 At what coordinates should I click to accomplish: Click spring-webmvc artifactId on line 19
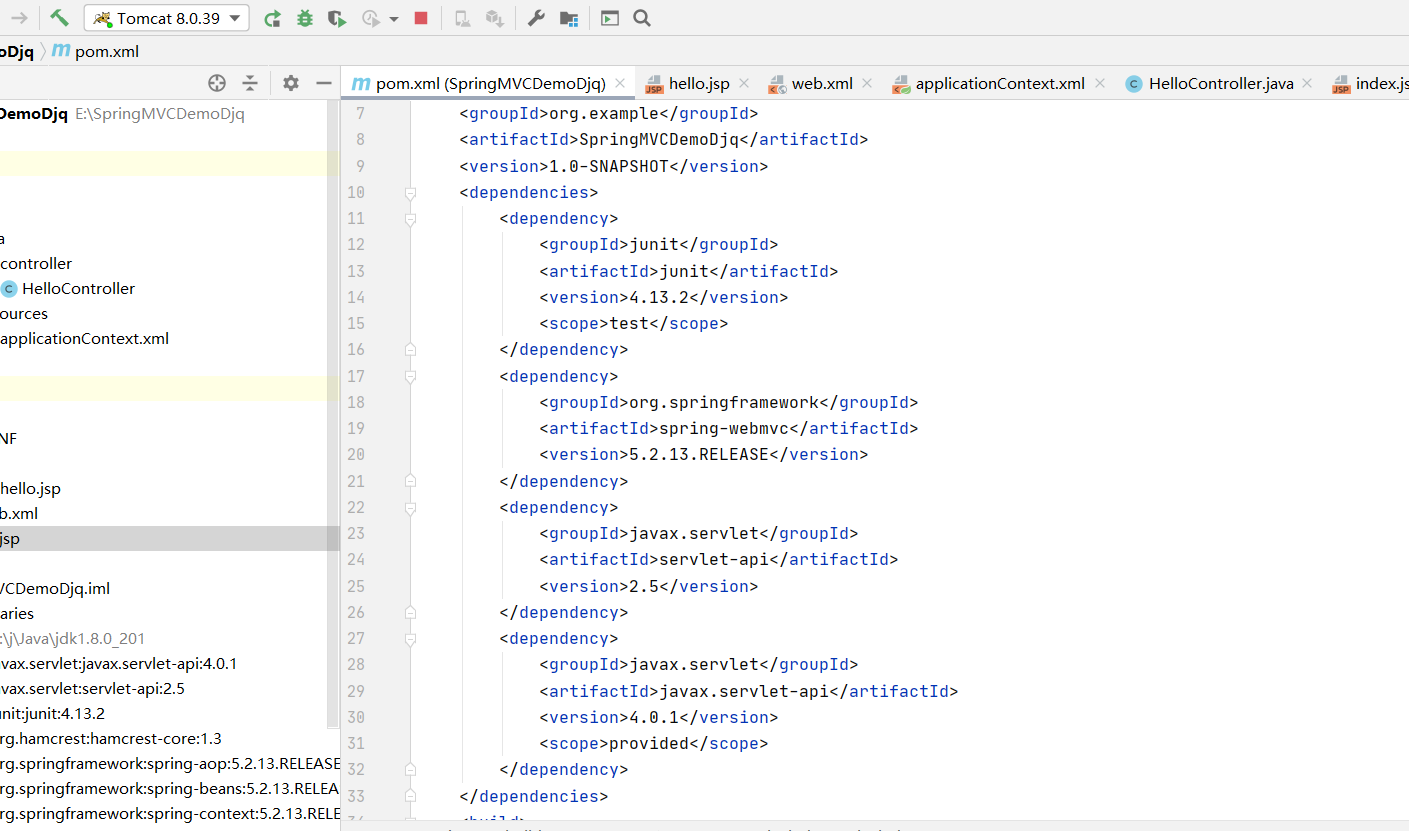tap(724, 428)
